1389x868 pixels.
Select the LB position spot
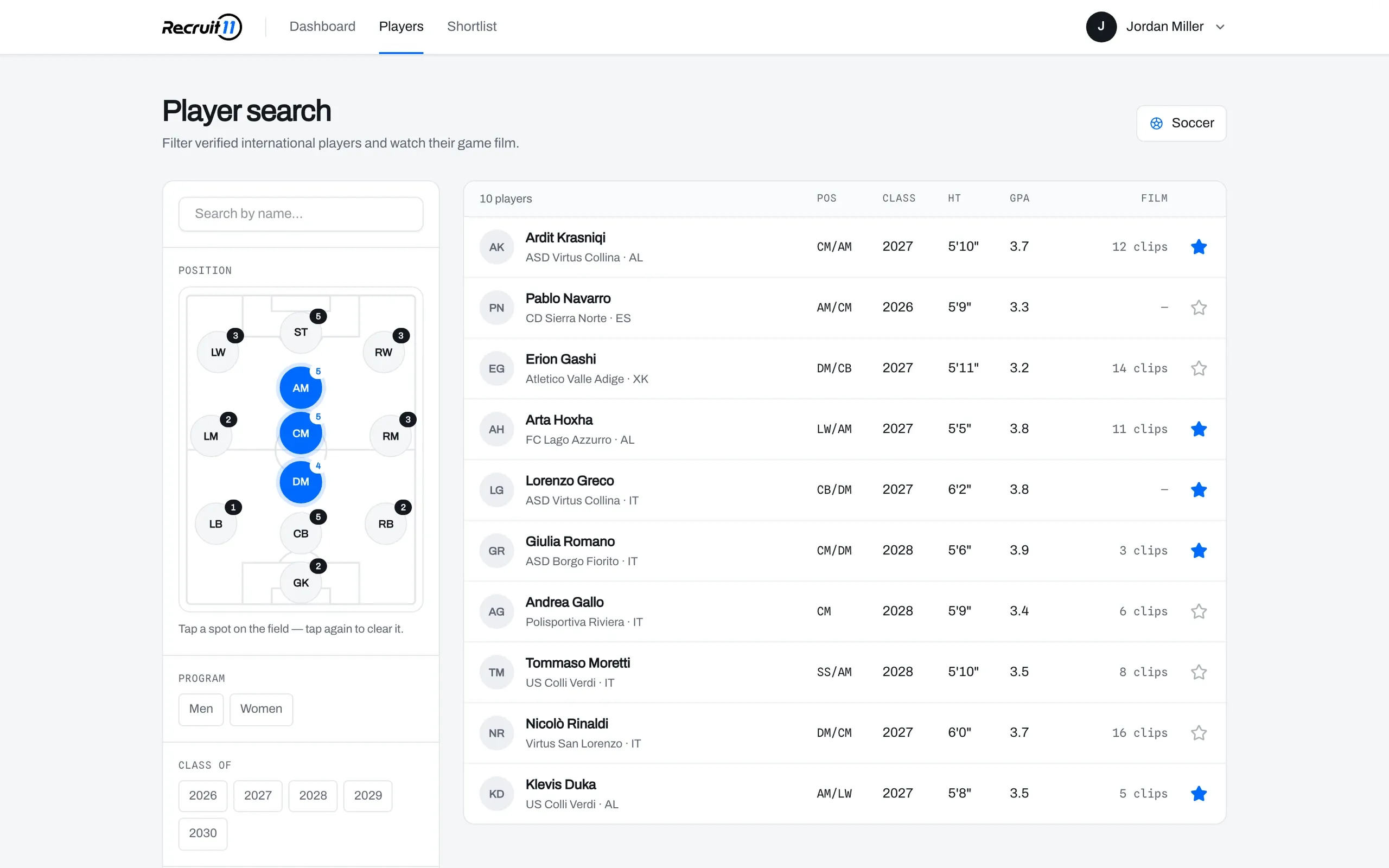click(216, 524)
